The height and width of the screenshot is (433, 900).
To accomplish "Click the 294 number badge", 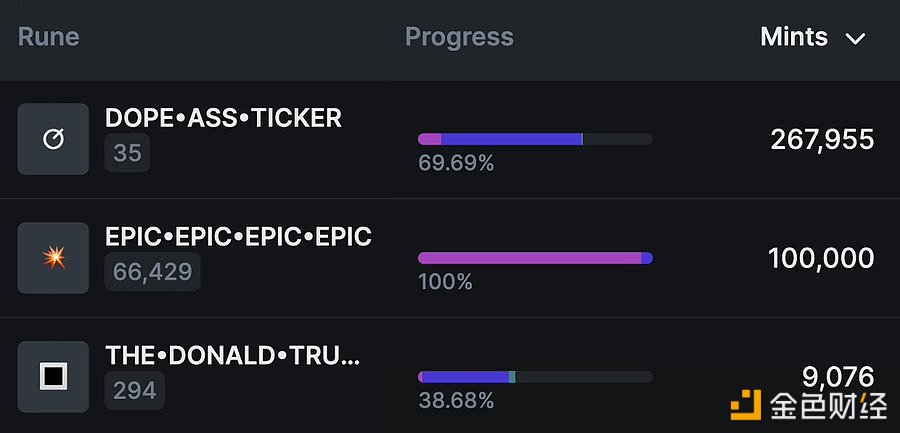I will [135, 391].
